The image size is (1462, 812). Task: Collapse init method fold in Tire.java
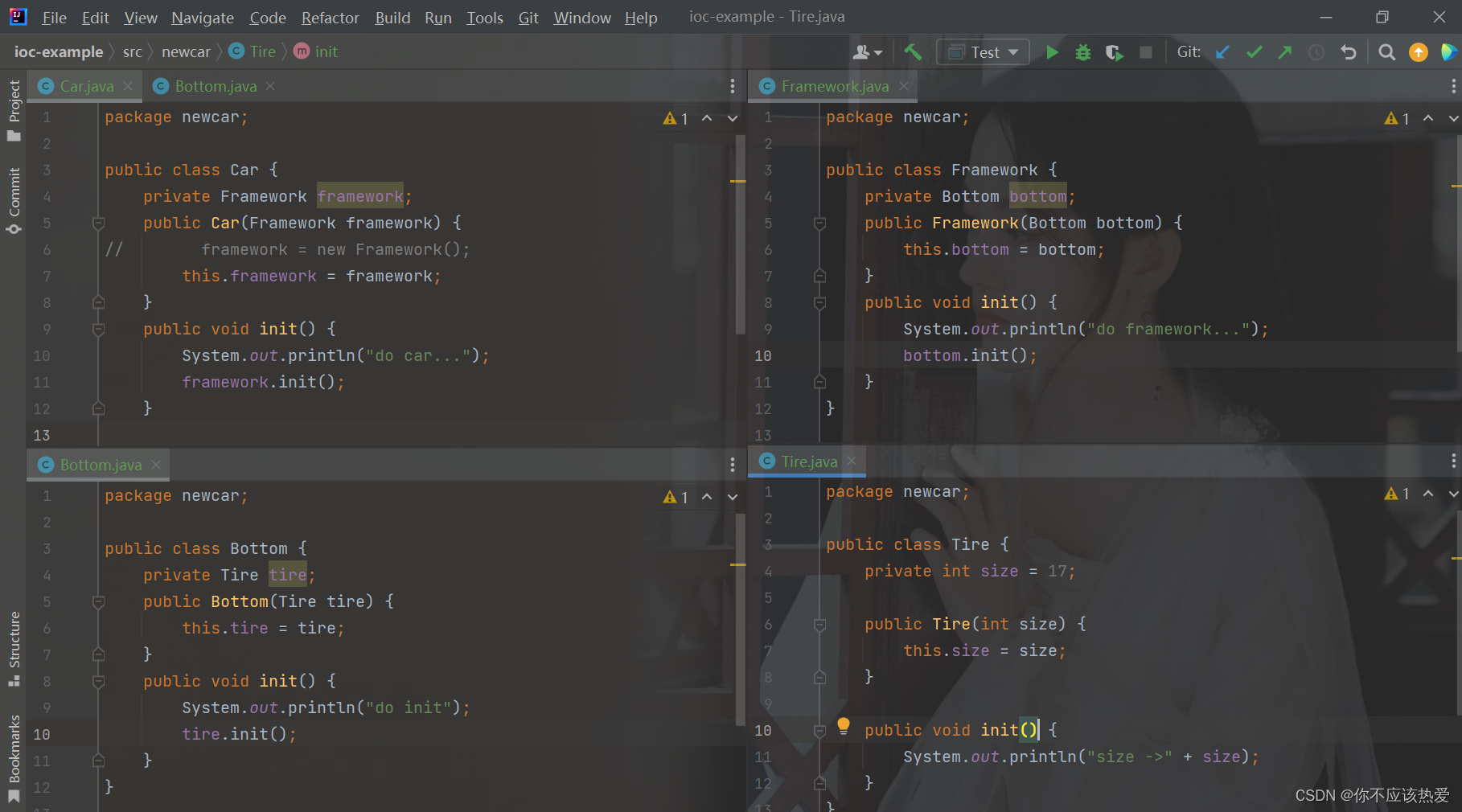coord(819,730)
